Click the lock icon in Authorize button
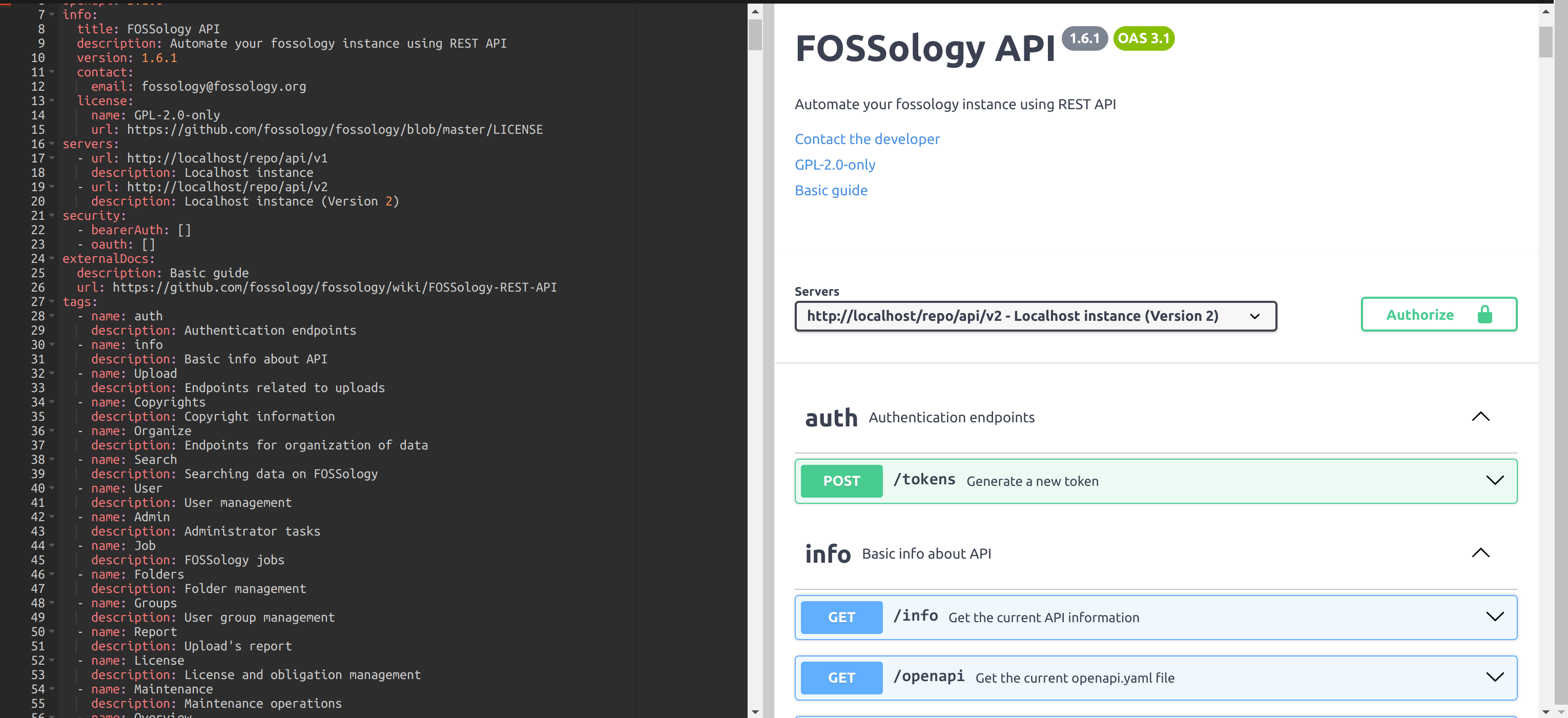Screen dimensions: 1568x718 coord(1484,314)
